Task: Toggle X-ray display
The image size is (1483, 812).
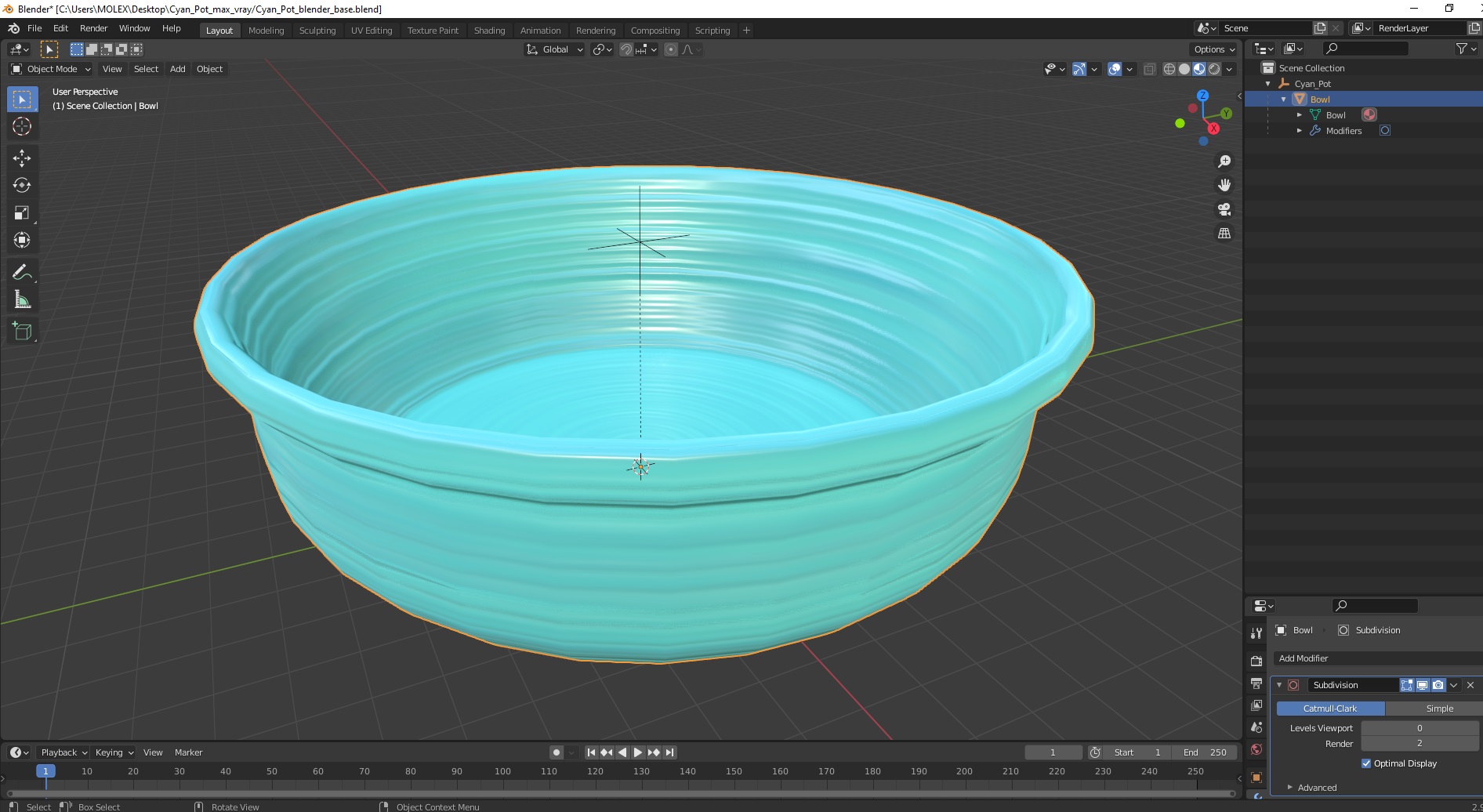Action: 1149,69
